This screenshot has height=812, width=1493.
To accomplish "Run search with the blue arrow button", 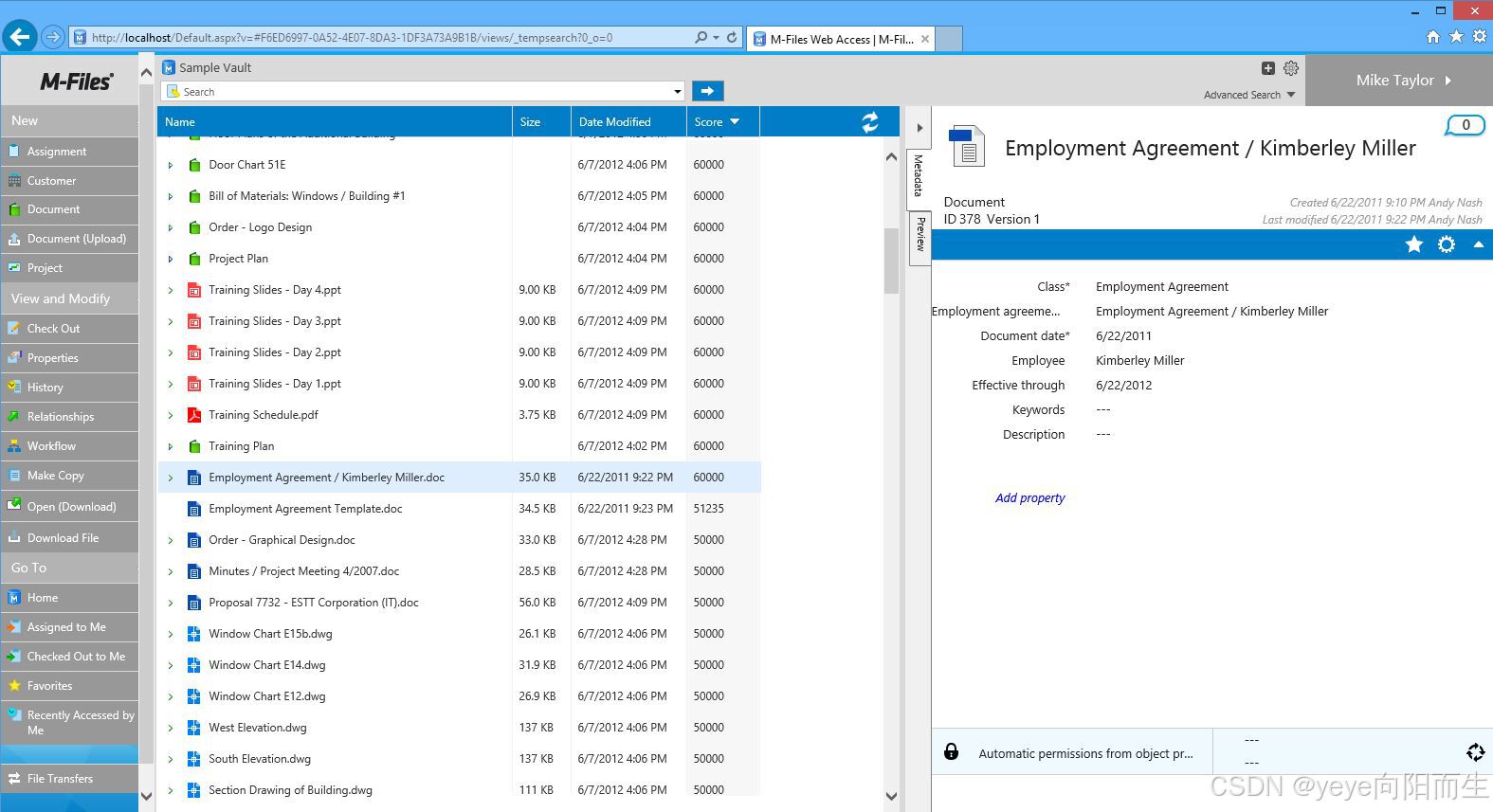I will 707,91.
